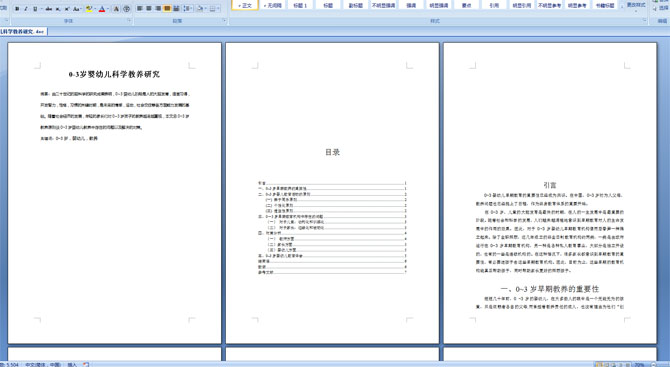The height and width of the screenshot is (367, 670).
Task: Select the 正文 style
Action: pyautogui.click(x=245, y=5)
